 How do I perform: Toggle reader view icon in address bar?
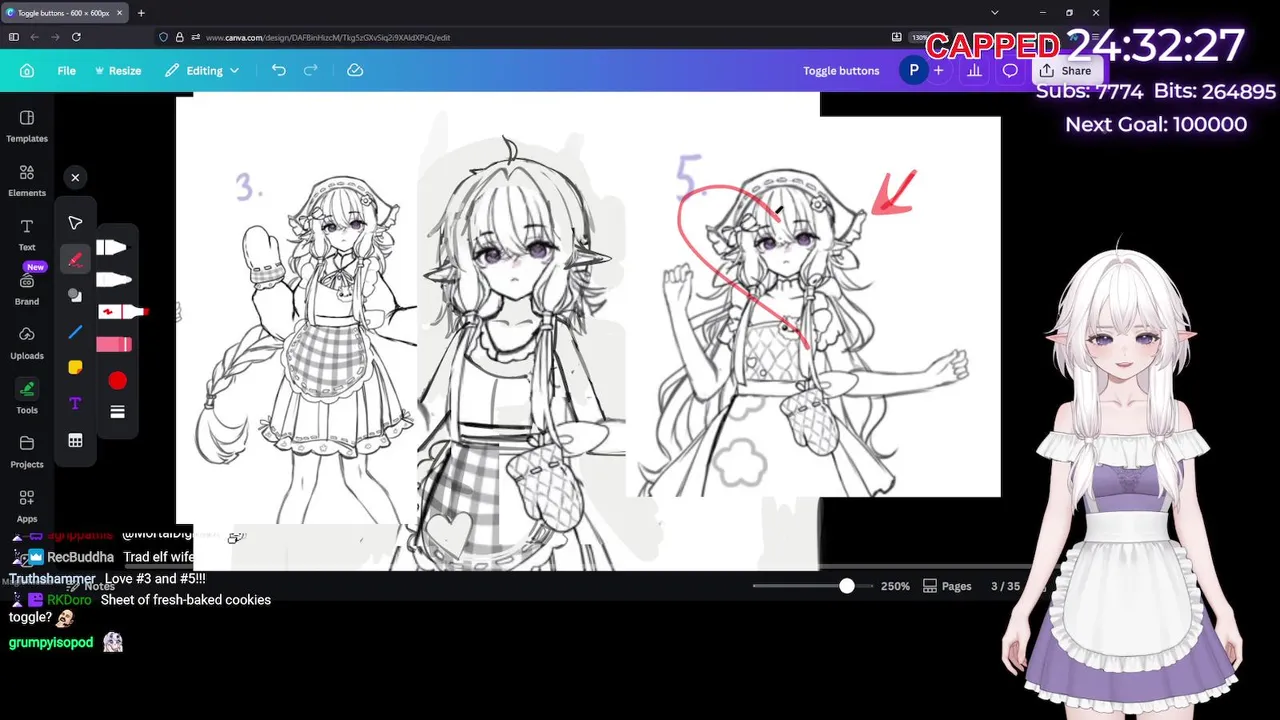click(x=897, y=37)
